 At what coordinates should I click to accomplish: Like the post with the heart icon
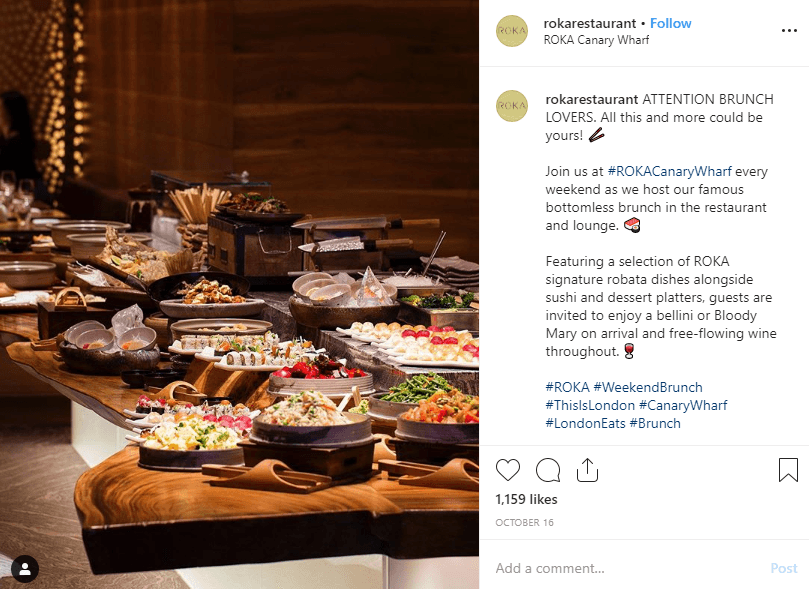coord(508,470)
